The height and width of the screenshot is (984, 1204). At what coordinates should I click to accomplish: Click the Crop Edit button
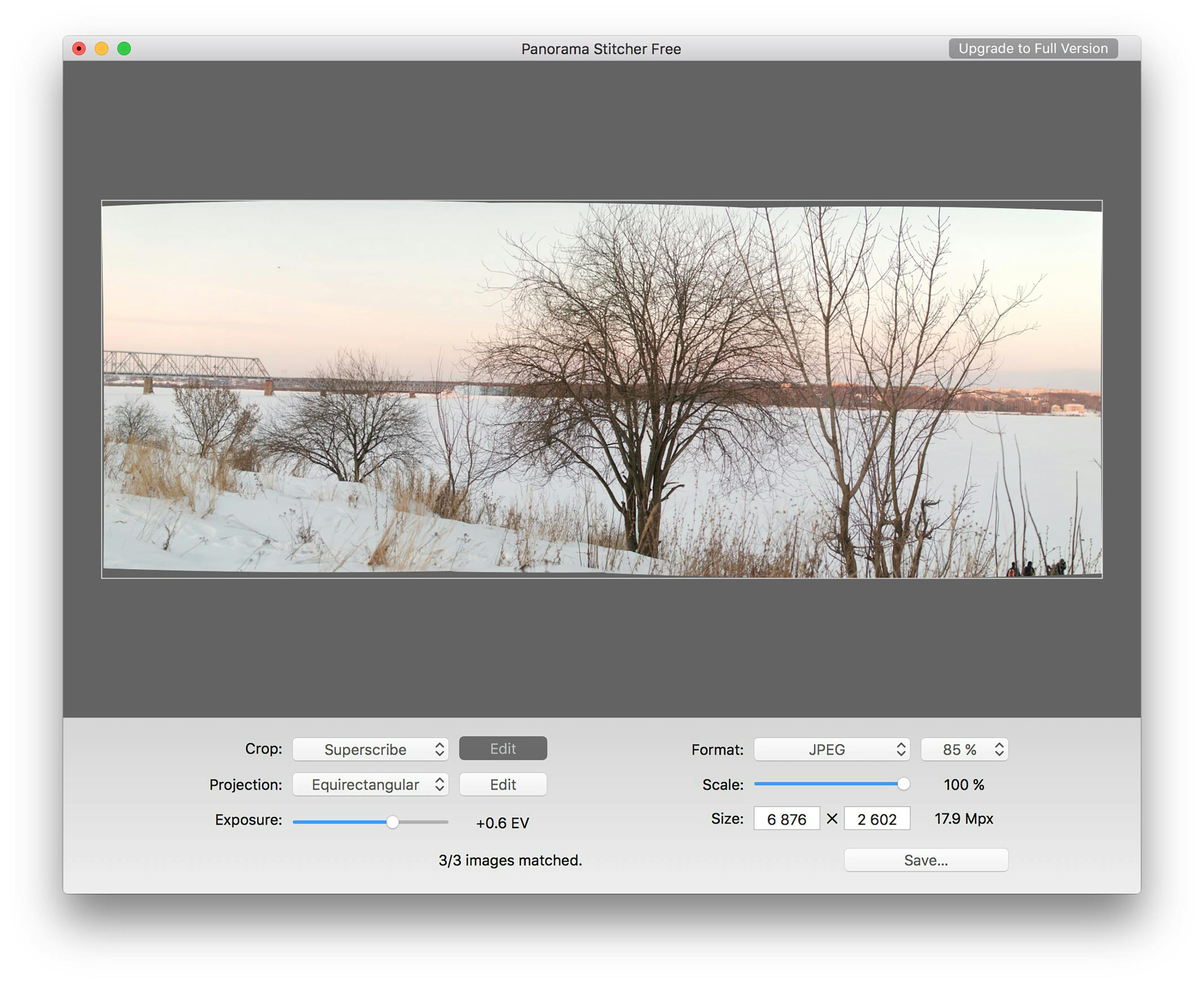(x=503, y=749)
